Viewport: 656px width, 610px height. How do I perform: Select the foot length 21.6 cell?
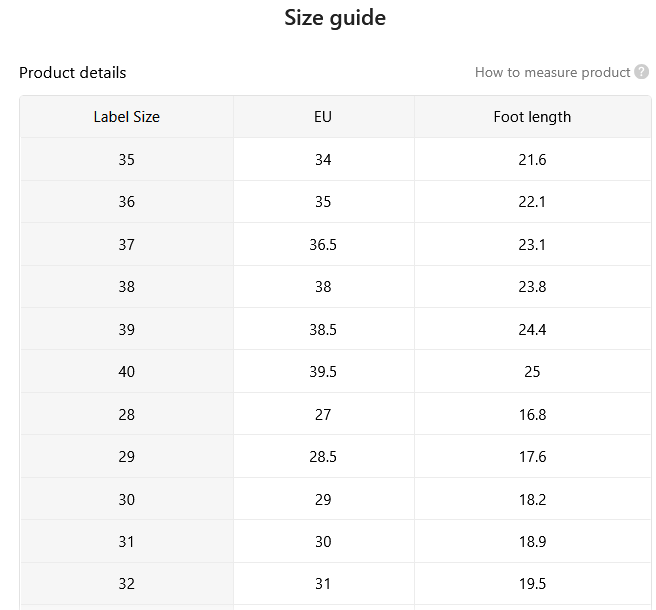pyautogui.click(x=532, y=159)
